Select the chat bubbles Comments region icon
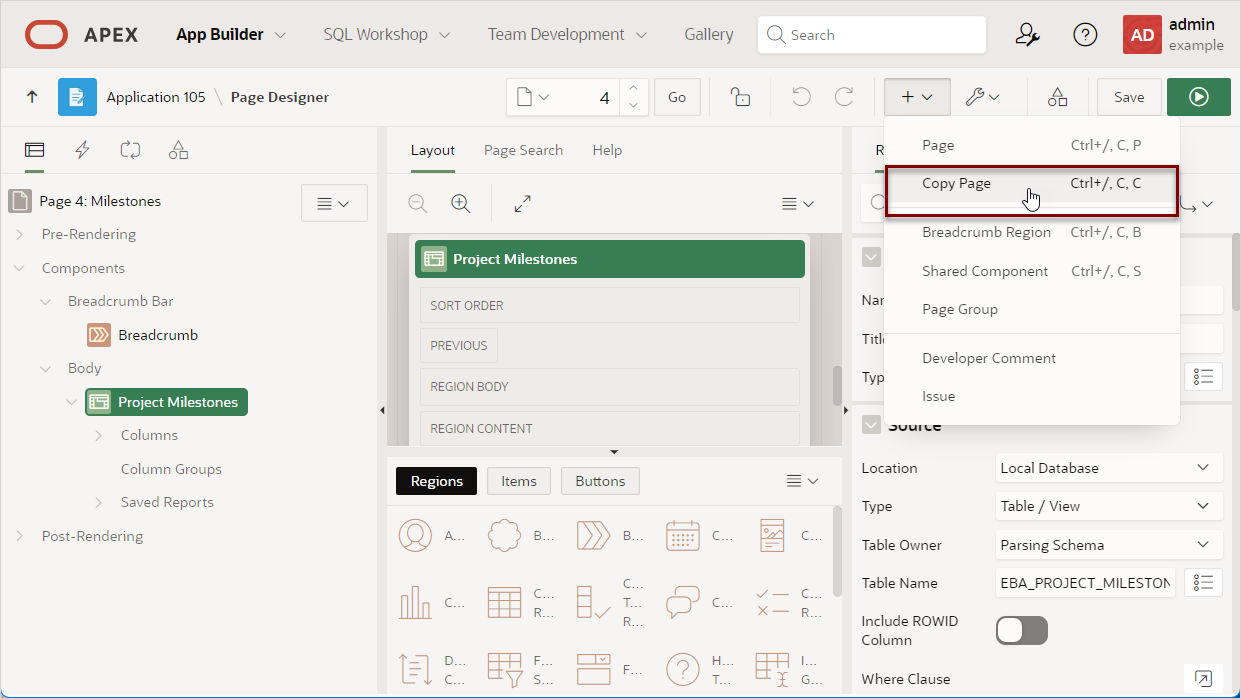Image resolution: width=1241 pixels, height=699 pixels. click(682, 602)
